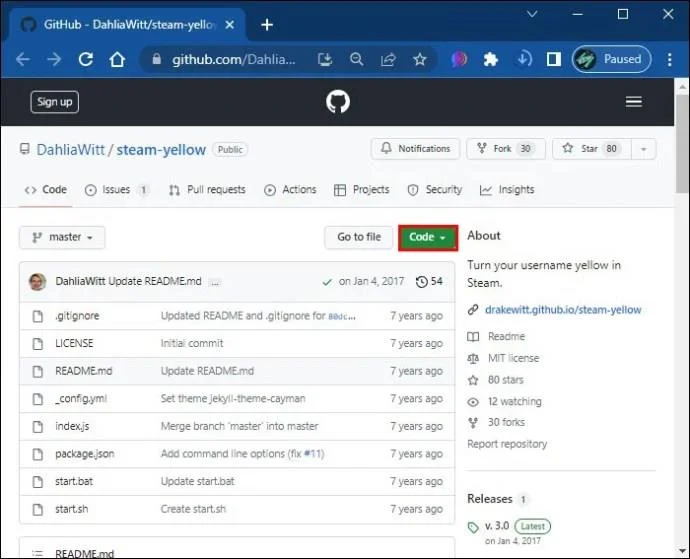The width and height of the screenshot is (690, 559).
Task: Click DahliaWitt's avatar in commit row
Action: point(37,282)
